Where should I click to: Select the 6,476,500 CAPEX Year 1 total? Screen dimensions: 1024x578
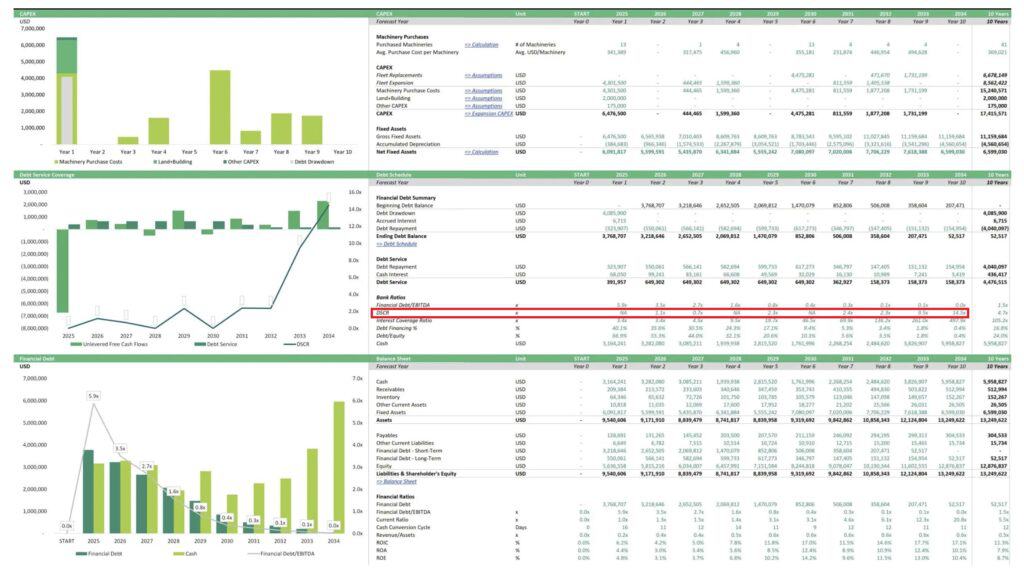tap(614, 114)
